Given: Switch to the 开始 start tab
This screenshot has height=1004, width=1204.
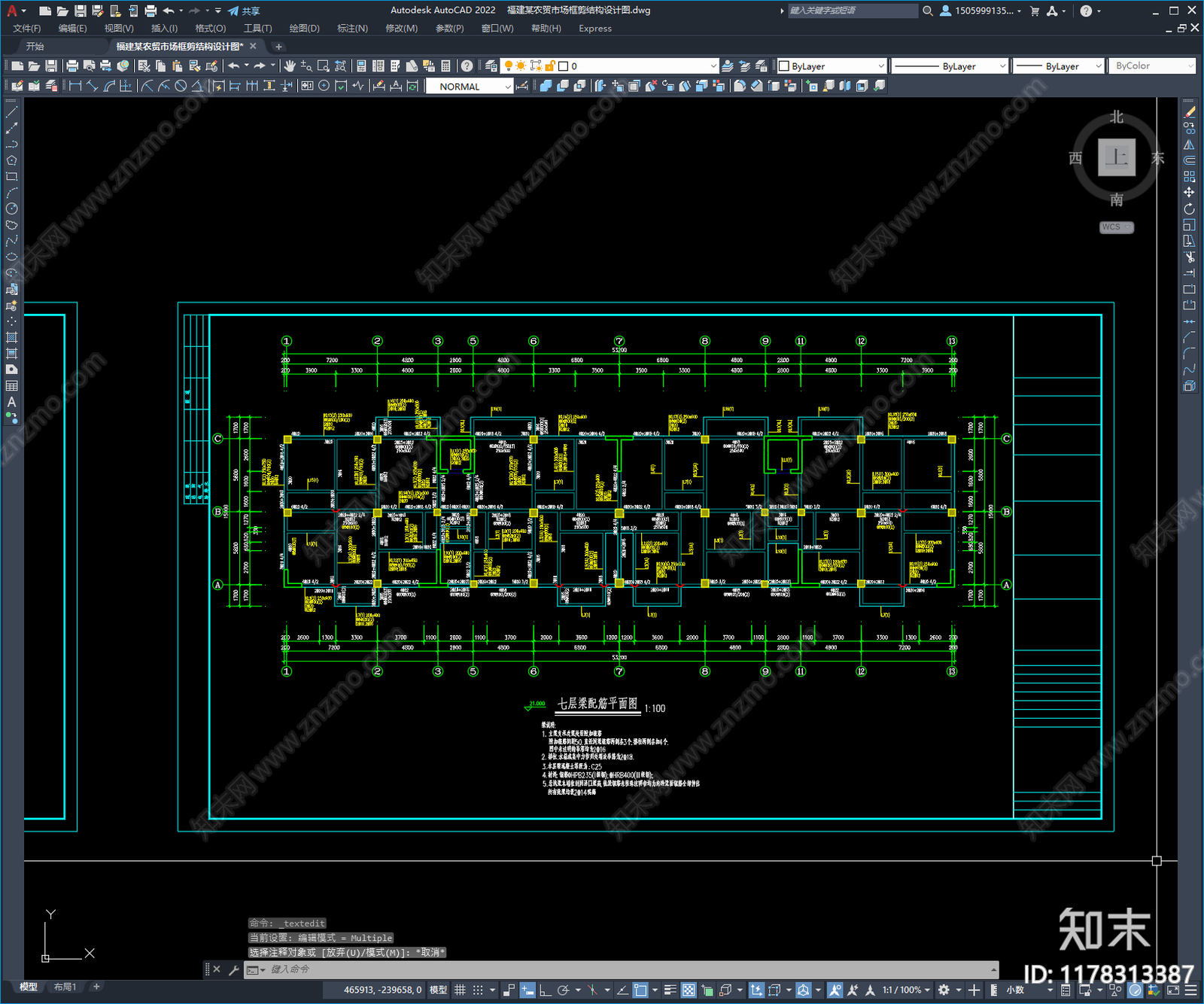Looking at the screenshot, I should [35, 47].
